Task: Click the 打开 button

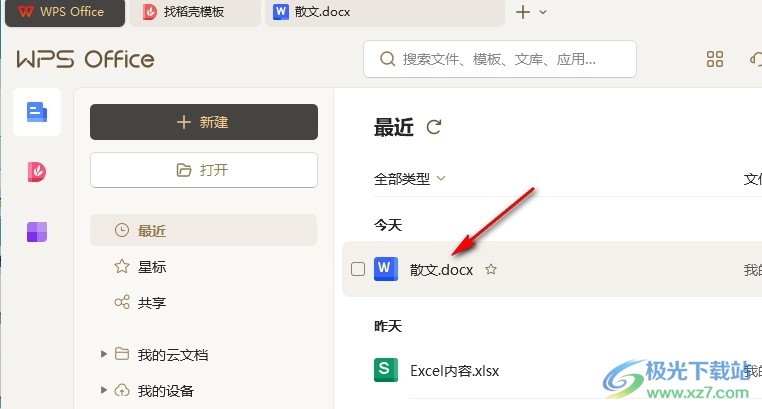Action: coord(204,170)
